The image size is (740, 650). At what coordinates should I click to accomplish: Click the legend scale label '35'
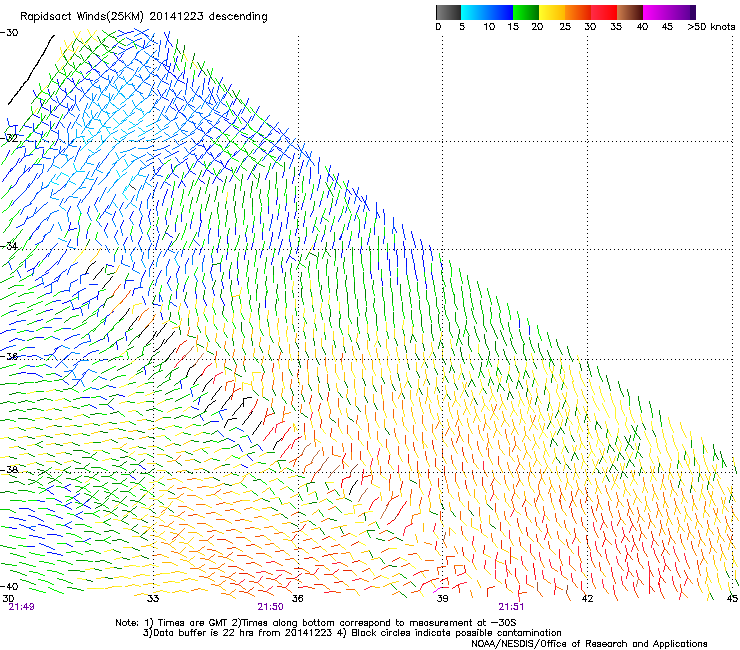(x=616, y=27)
